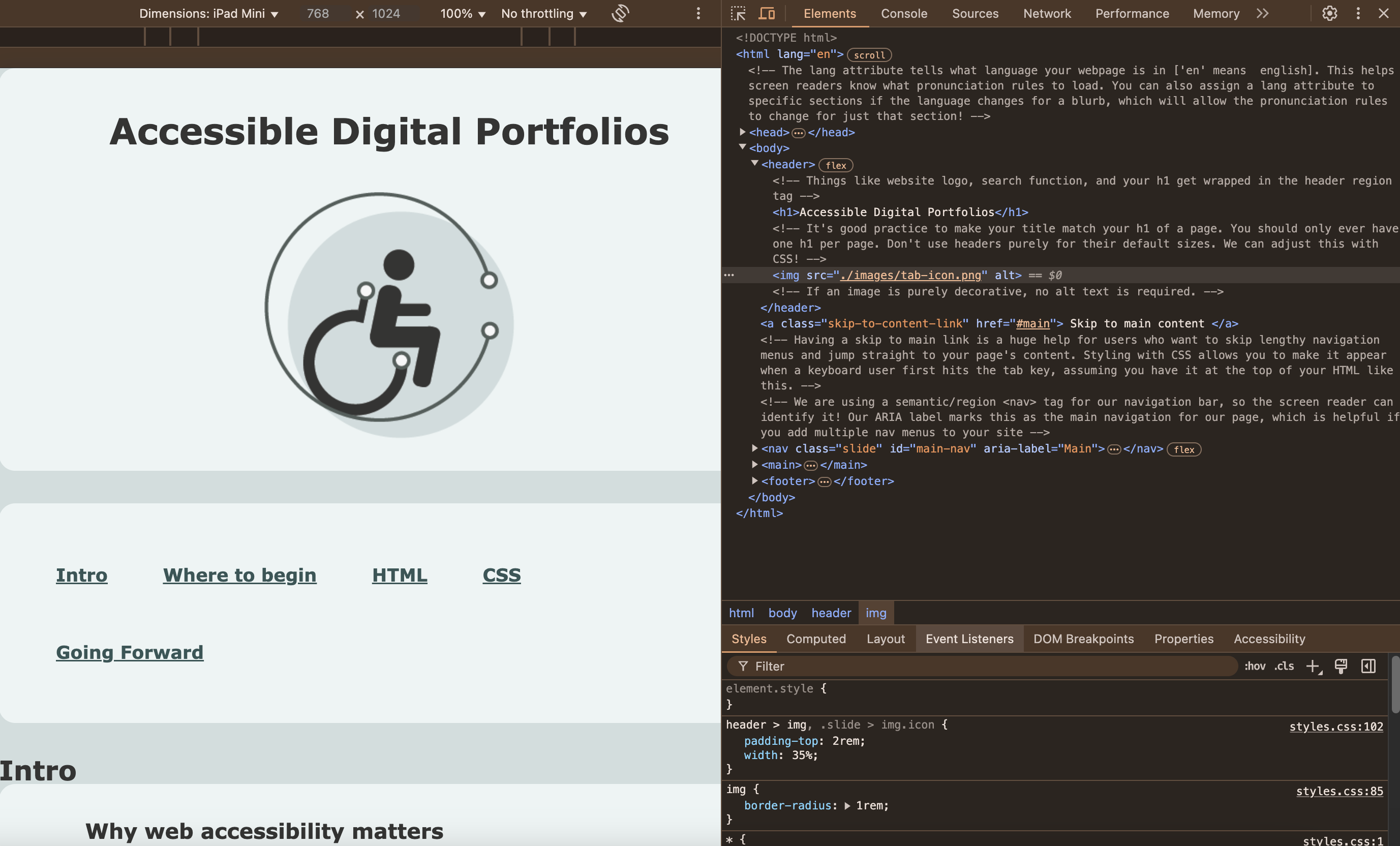Viewport: 1400px width, 846px height.
Task: Follow the #main href link
Action: [1033, 323]
